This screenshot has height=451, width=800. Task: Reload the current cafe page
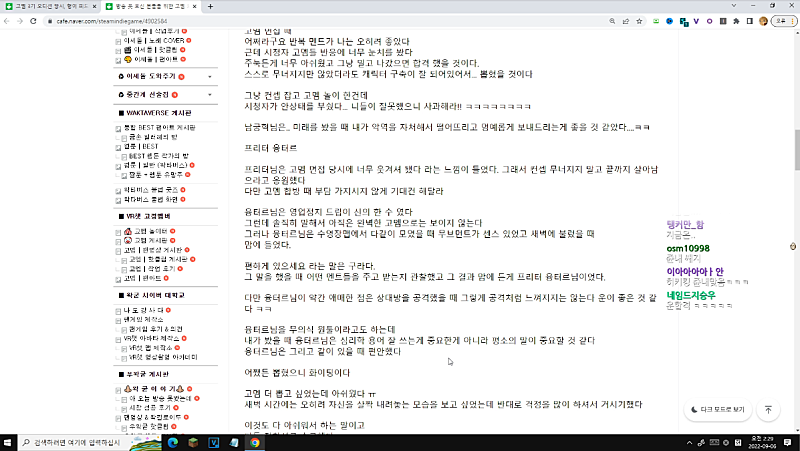point(33,21)
